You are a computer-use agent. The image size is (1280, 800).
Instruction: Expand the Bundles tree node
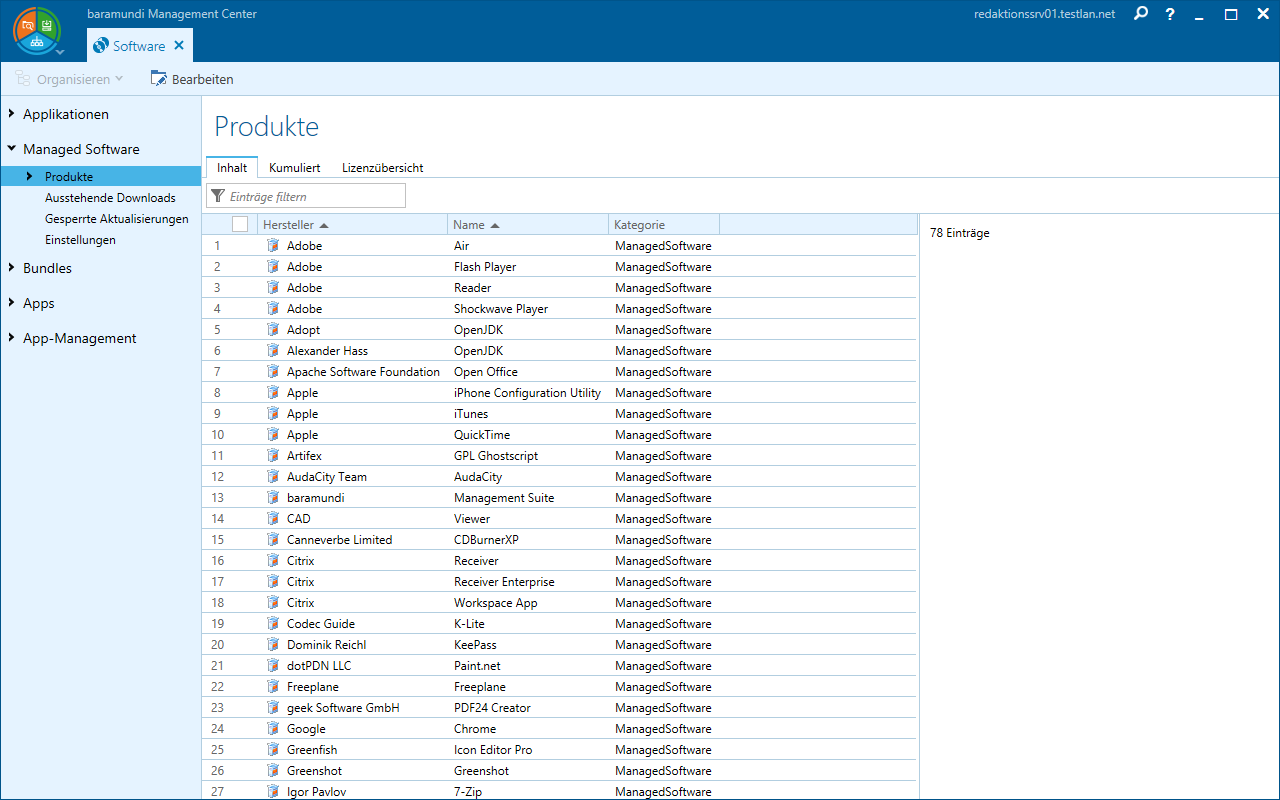pos(11,268)
